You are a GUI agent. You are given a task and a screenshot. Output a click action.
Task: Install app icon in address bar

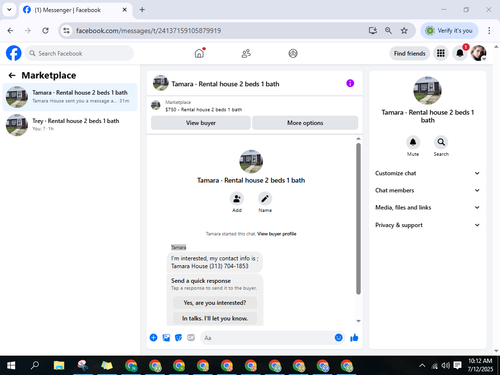pyautogui.click(x=373, y=31)
